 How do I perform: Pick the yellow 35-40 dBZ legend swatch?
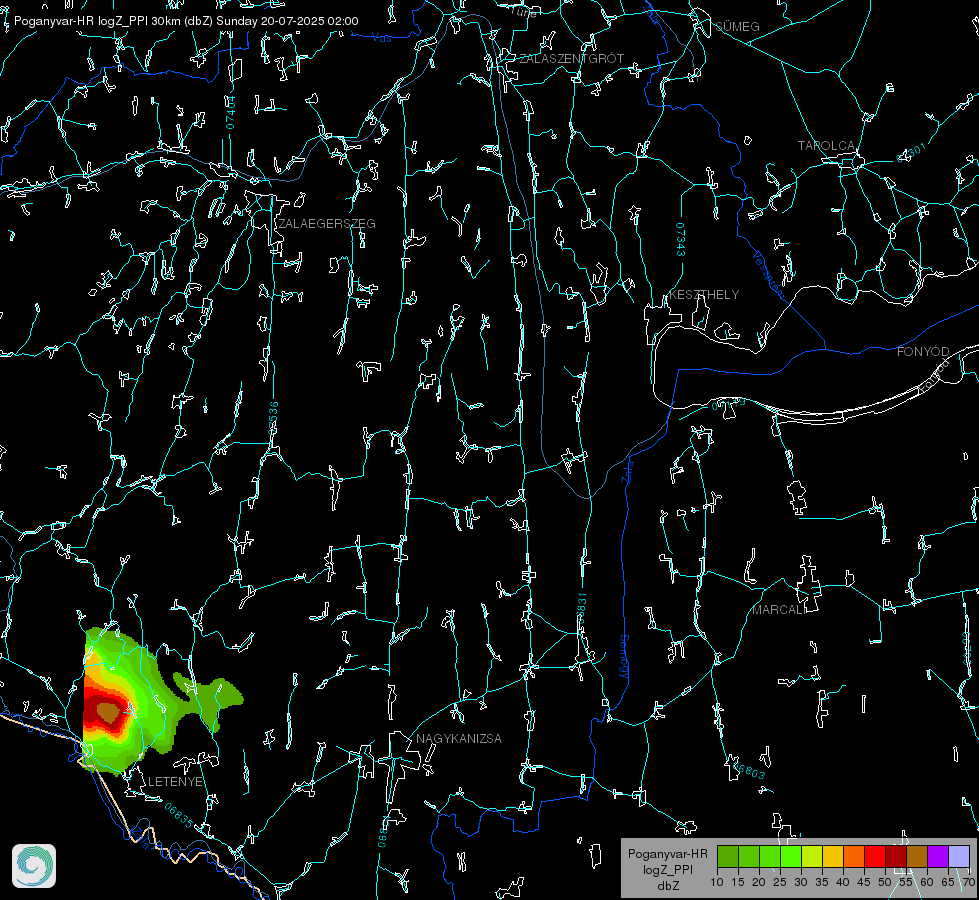[x=833, y=856]
